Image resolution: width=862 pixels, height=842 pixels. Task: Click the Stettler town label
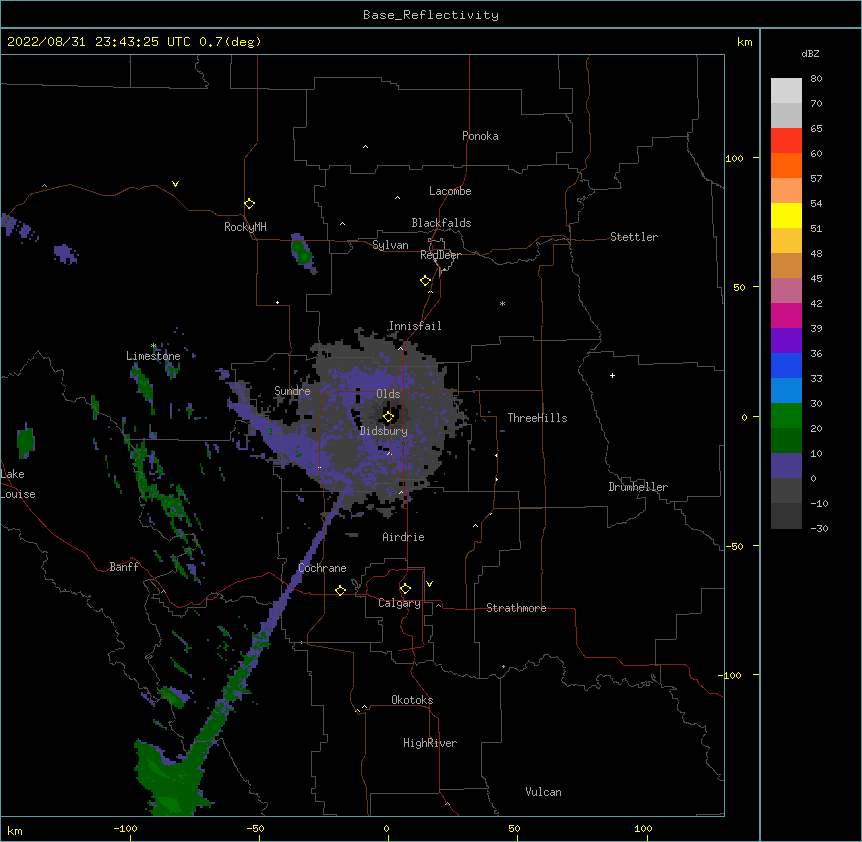point(633,237)
